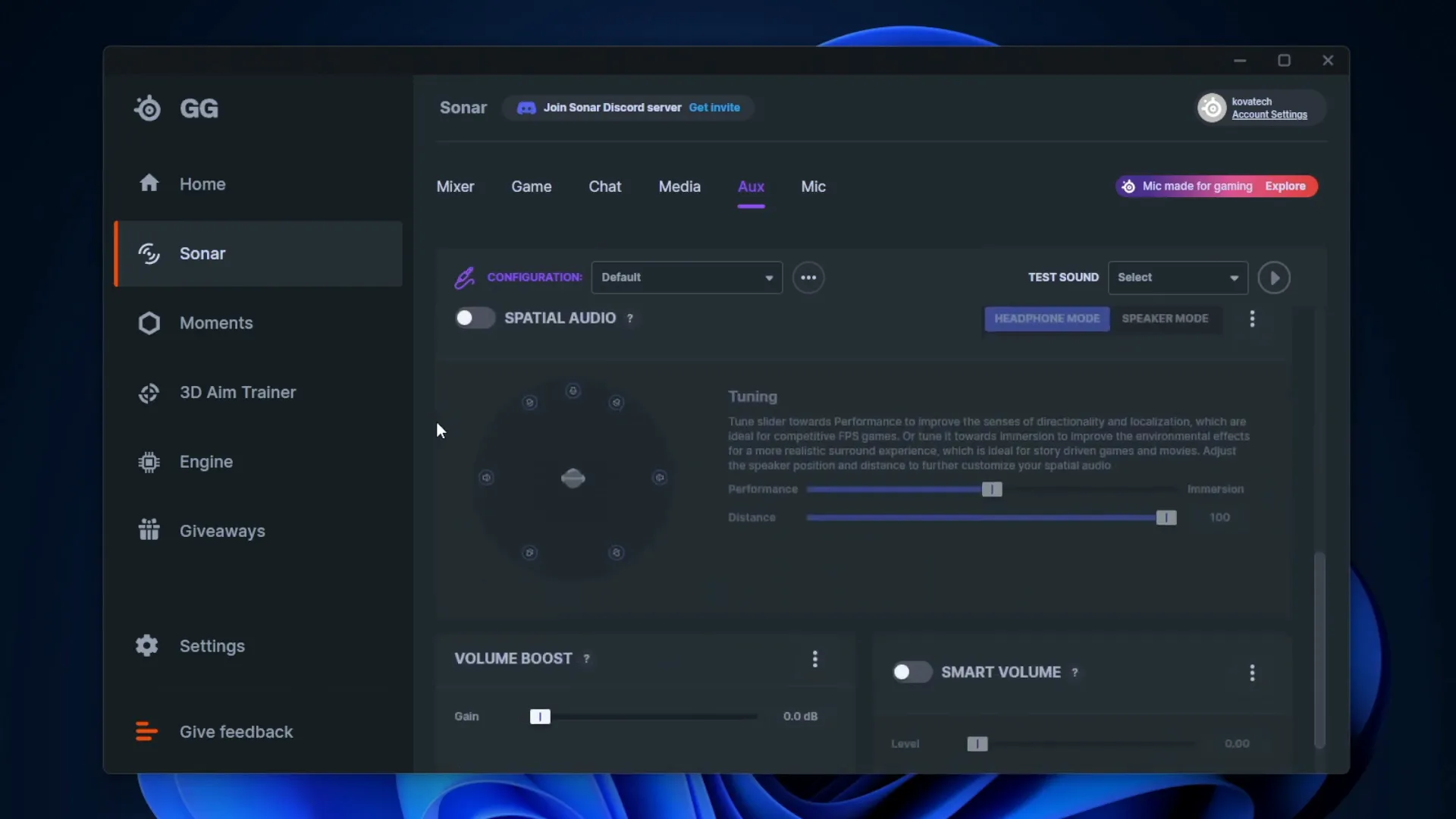The height and width of the screenshot is (819, 1456).
Task: Click the Moments hexagon icon
Action: pos(149,323)
